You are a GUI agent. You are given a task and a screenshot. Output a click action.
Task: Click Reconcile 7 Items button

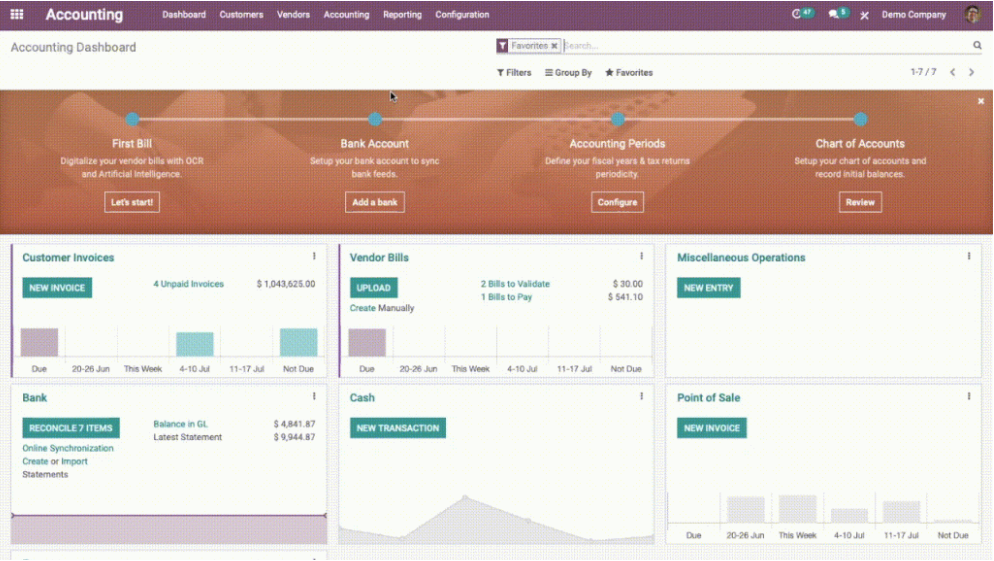pos(71,428)
